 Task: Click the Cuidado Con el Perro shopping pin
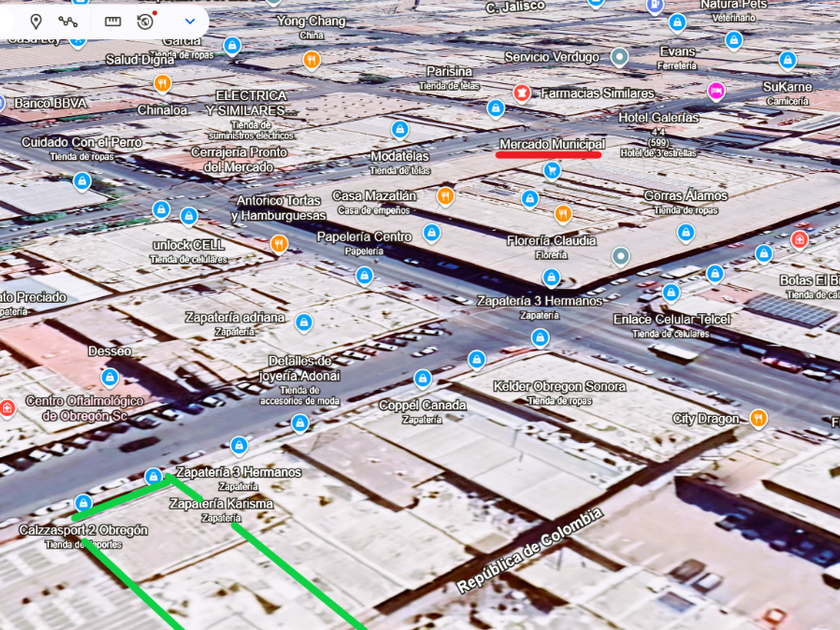pos(82,182)
